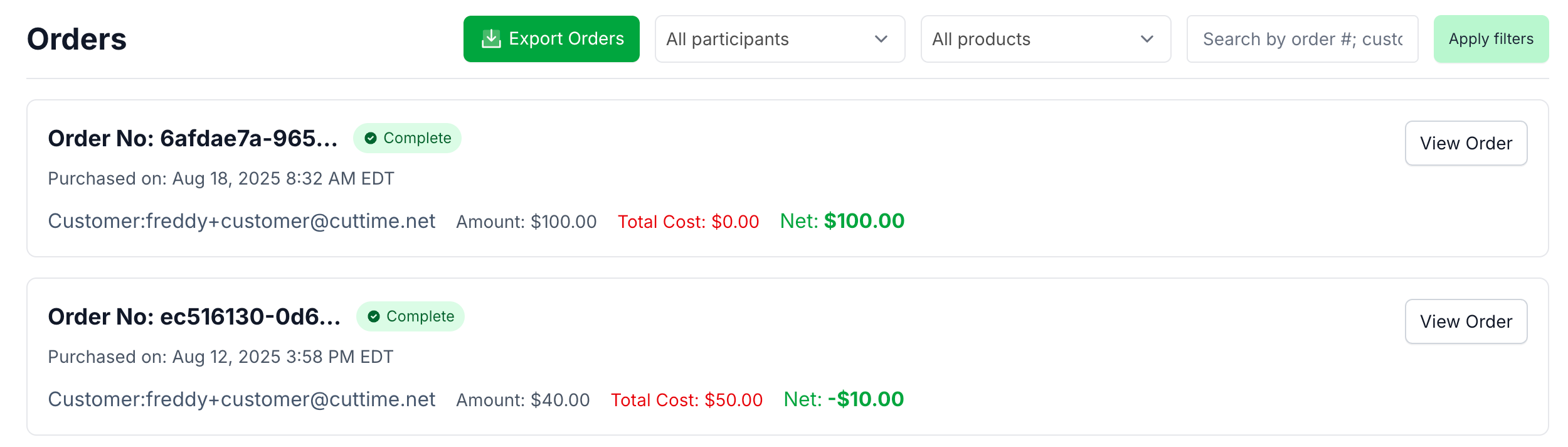Click green checkmark icon on first order
The width and height of the screenshot is (1568, 447).
371,138
